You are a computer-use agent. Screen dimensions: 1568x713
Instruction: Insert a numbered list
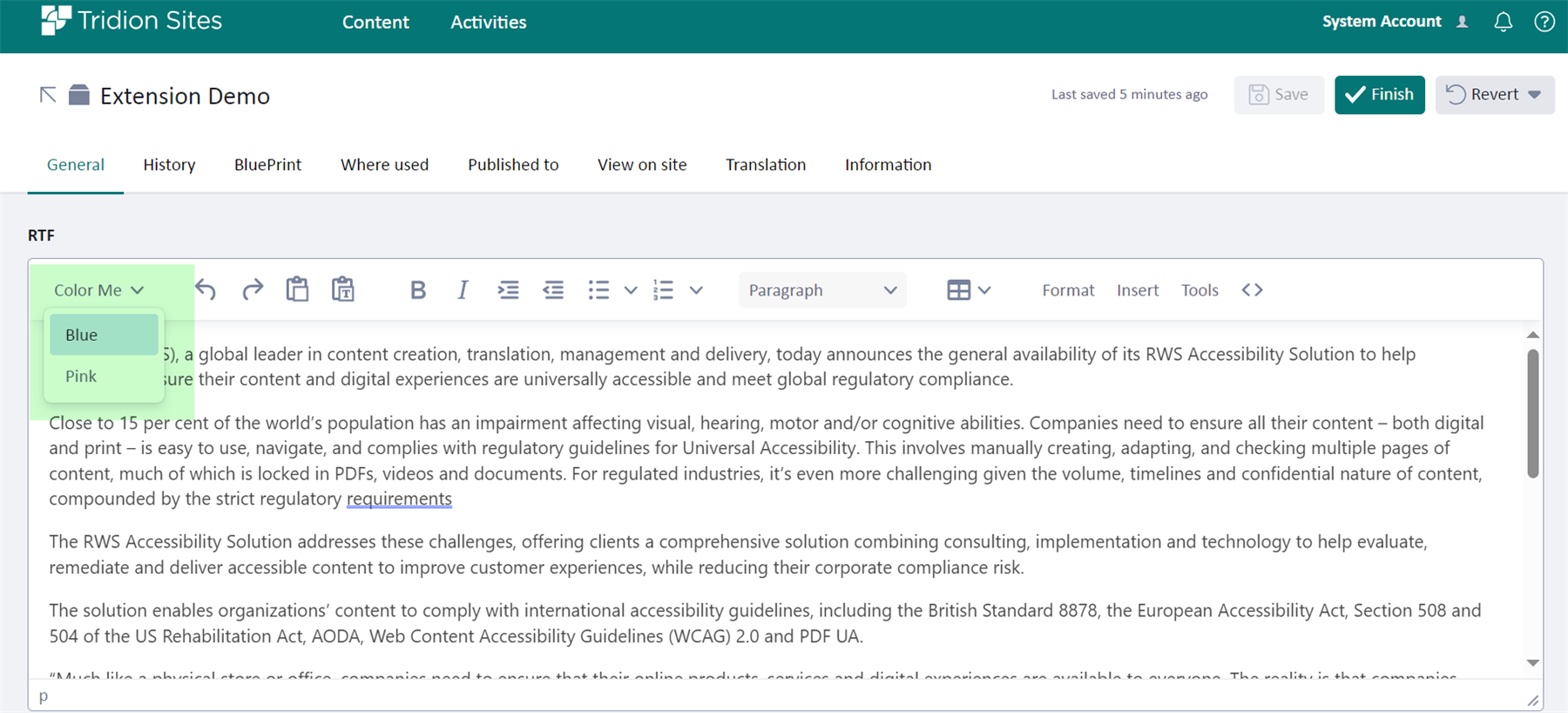[x=663, y=290]
